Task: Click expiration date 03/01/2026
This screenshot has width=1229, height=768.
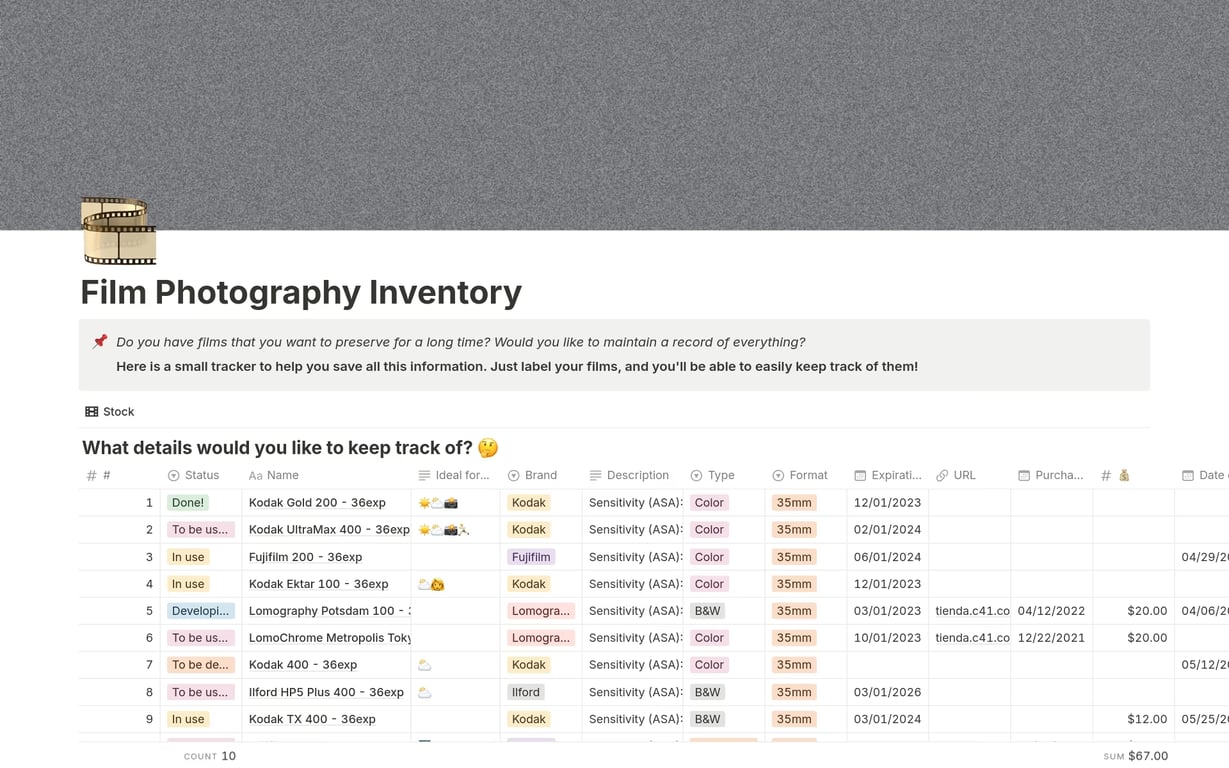Action: 887,692
